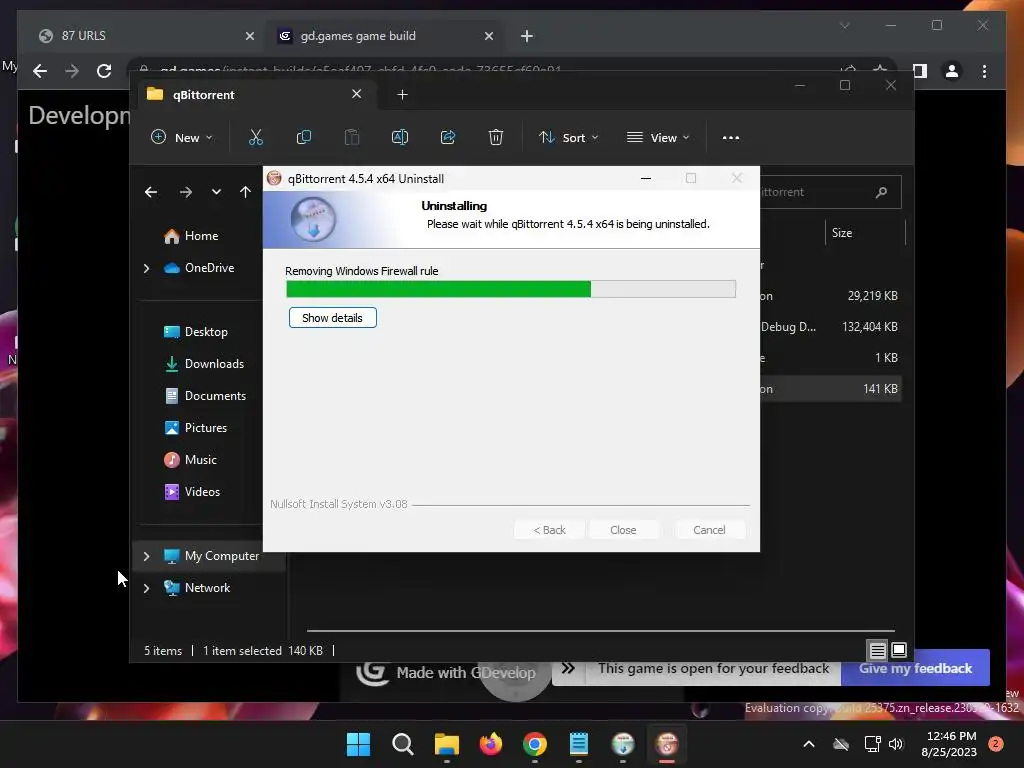1024x768 pixels.
Task: Click Give my feedback button
Action: [x=915, y=668]
